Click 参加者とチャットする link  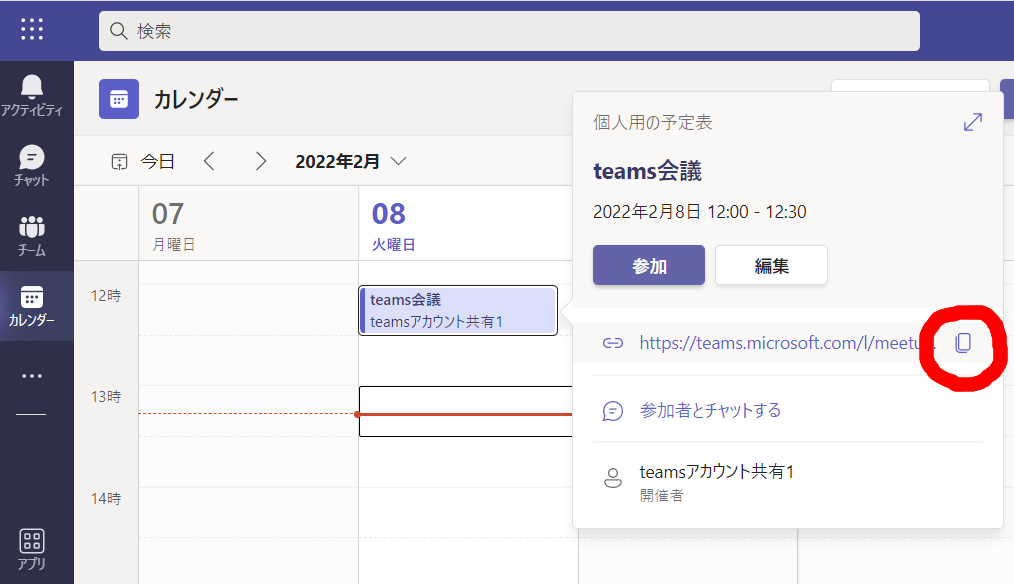click(710, 410)
